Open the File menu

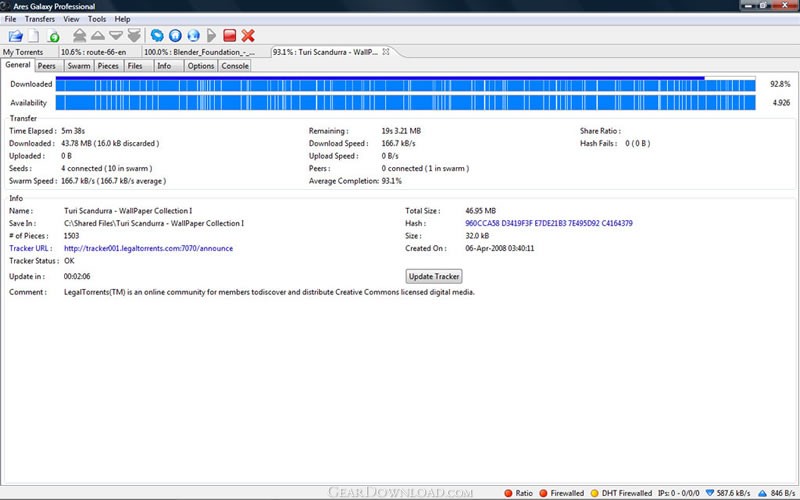coord(10,19)
